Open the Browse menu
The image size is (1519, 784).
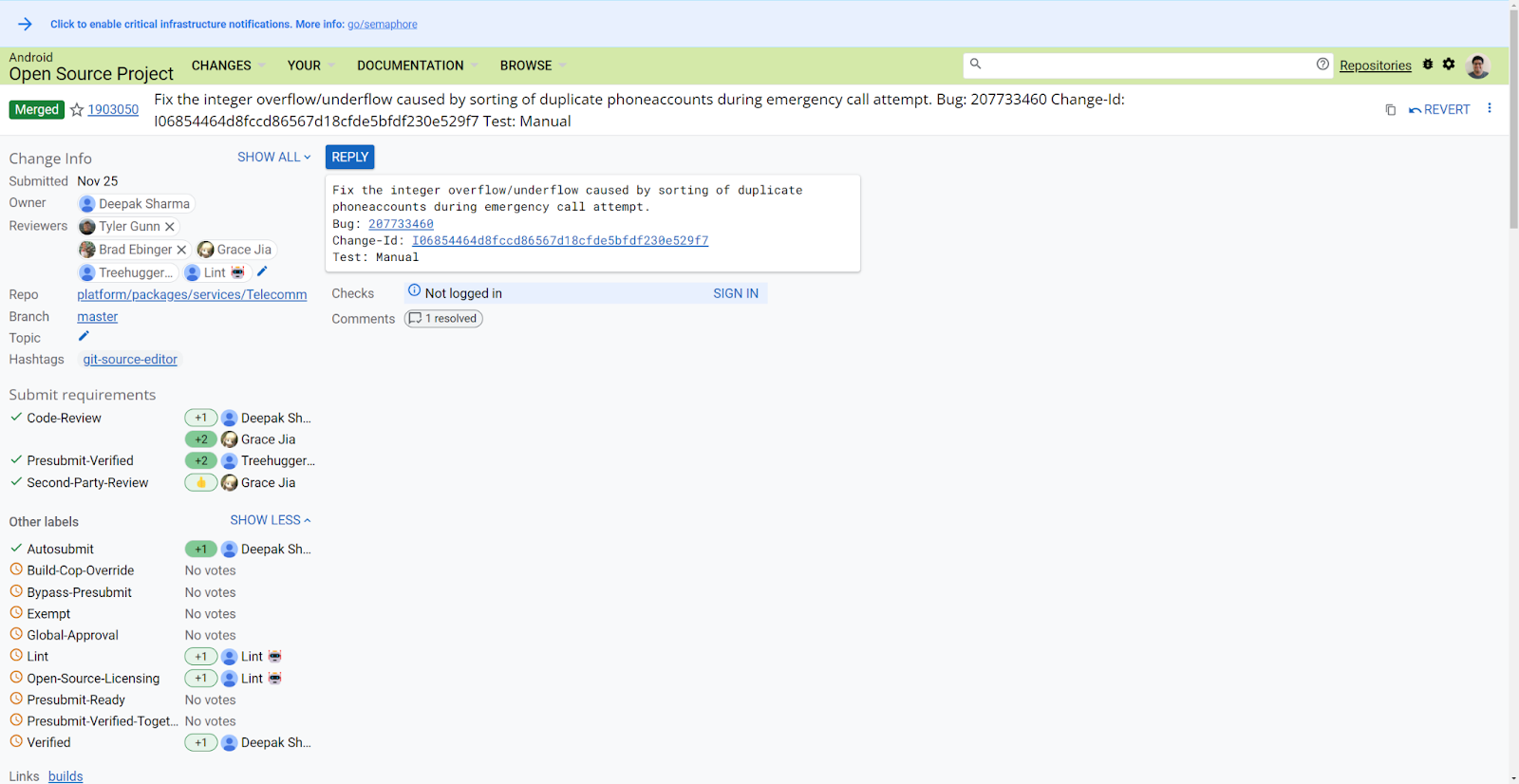(533, 65)
